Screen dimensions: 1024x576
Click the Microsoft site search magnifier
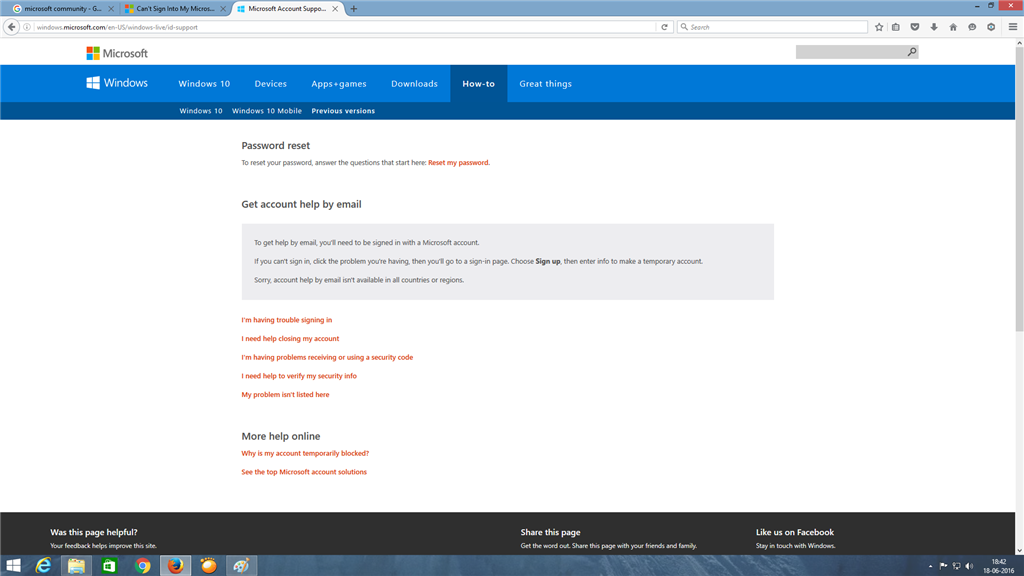pos(912,52)
